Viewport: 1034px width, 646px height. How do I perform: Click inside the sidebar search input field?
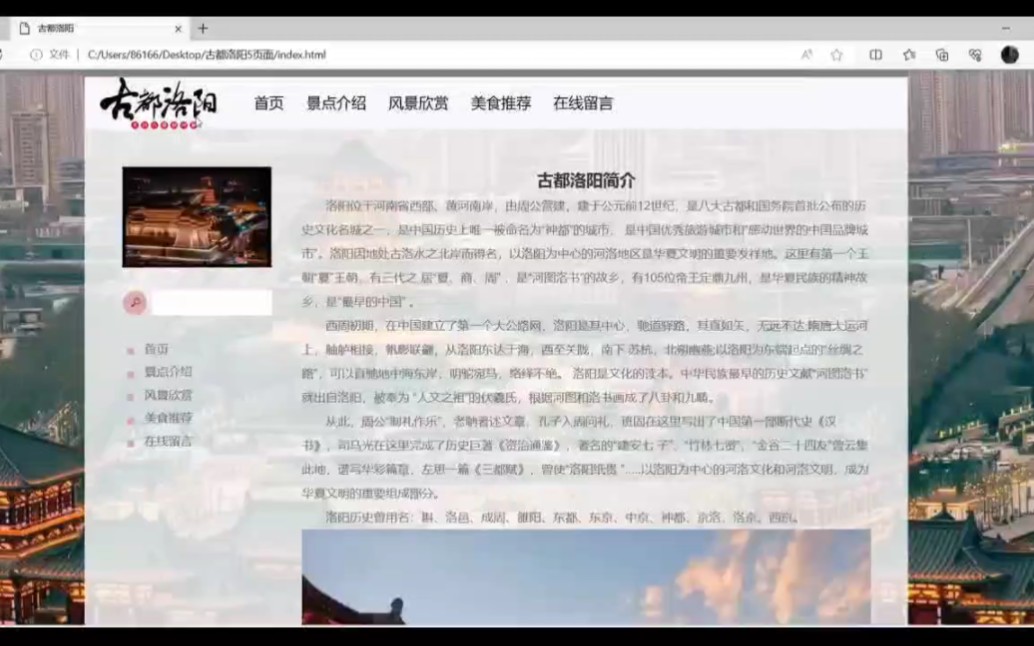tap(210, 302)
